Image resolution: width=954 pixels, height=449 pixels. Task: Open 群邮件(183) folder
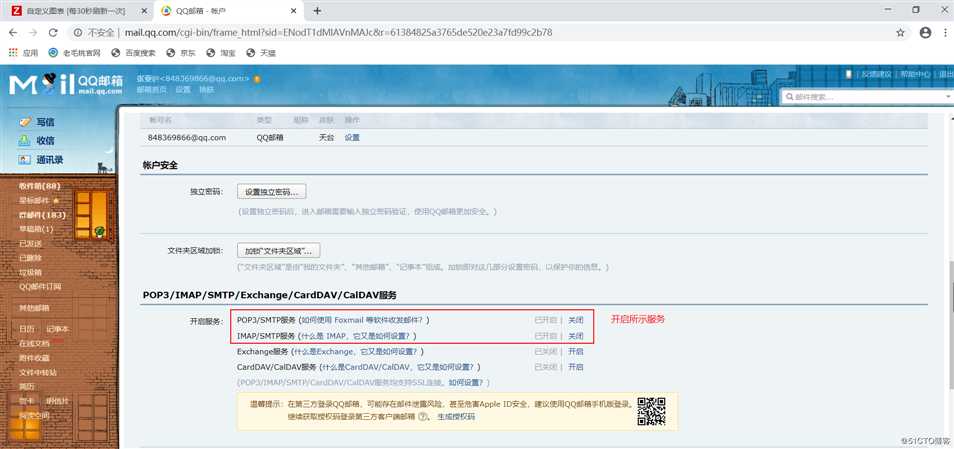point(42,215)
